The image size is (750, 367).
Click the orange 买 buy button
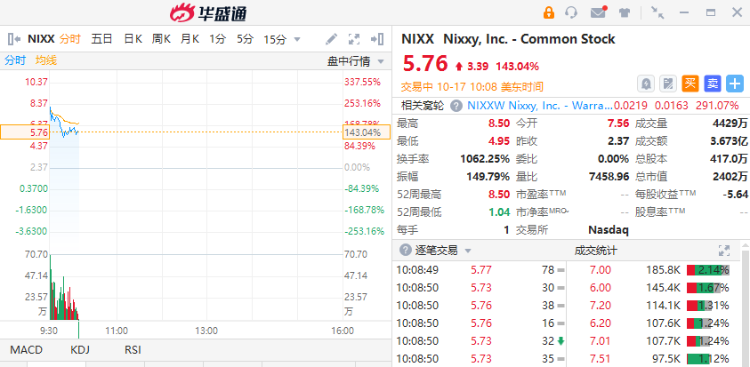[690, 84]
